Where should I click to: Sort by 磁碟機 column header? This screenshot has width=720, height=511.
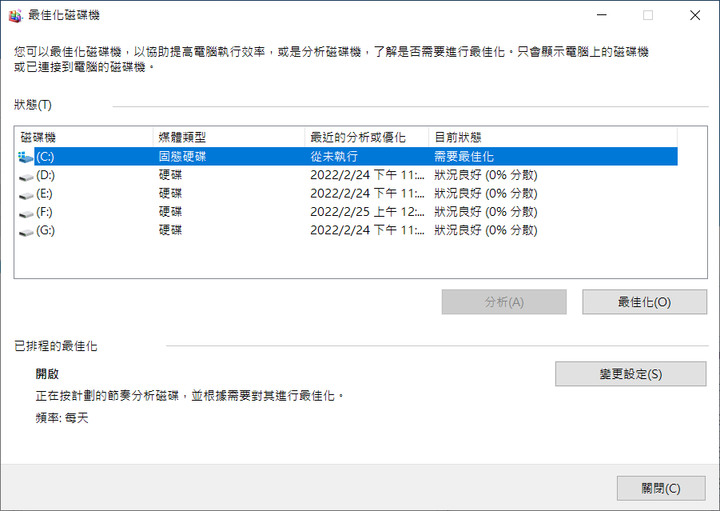click(x=84, y=137)
